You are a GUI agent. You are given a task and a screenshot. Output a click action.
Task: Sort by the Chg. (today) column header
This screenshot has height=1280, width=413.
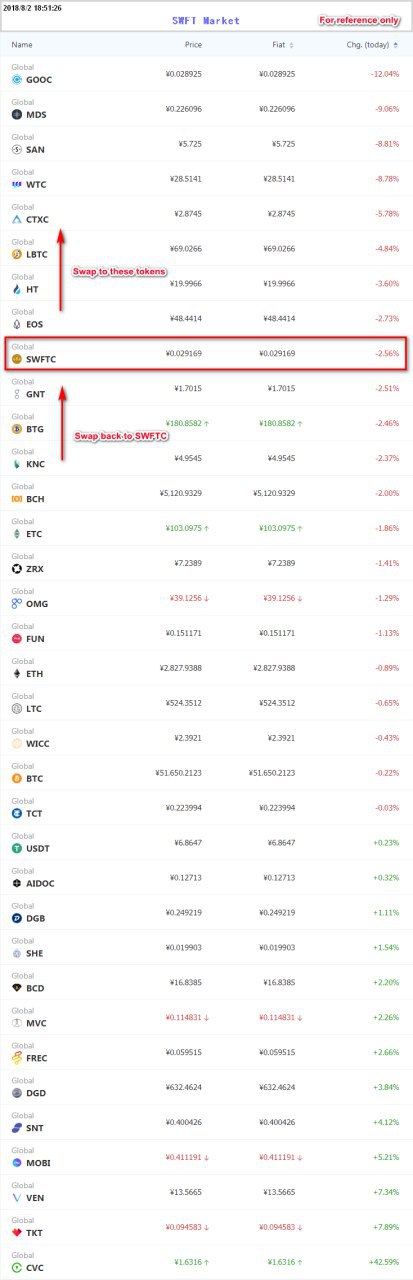373,45
